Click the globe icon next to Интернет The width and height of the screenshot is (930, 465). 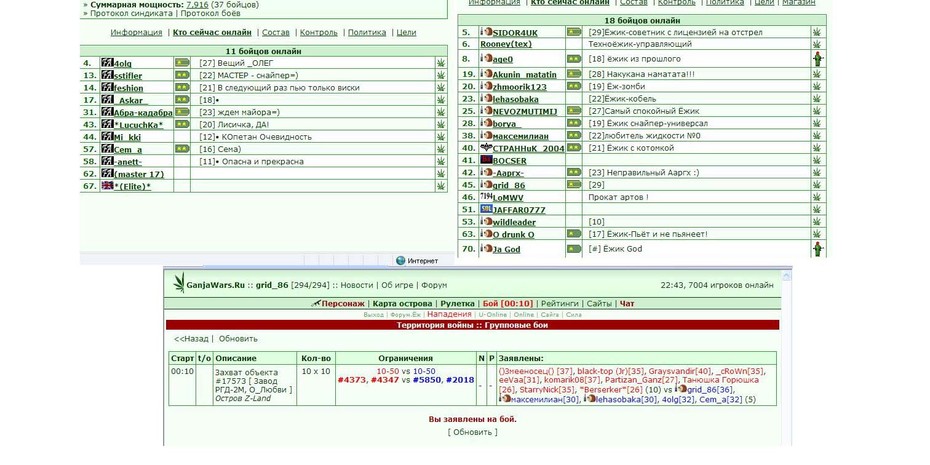coord(400,260)
